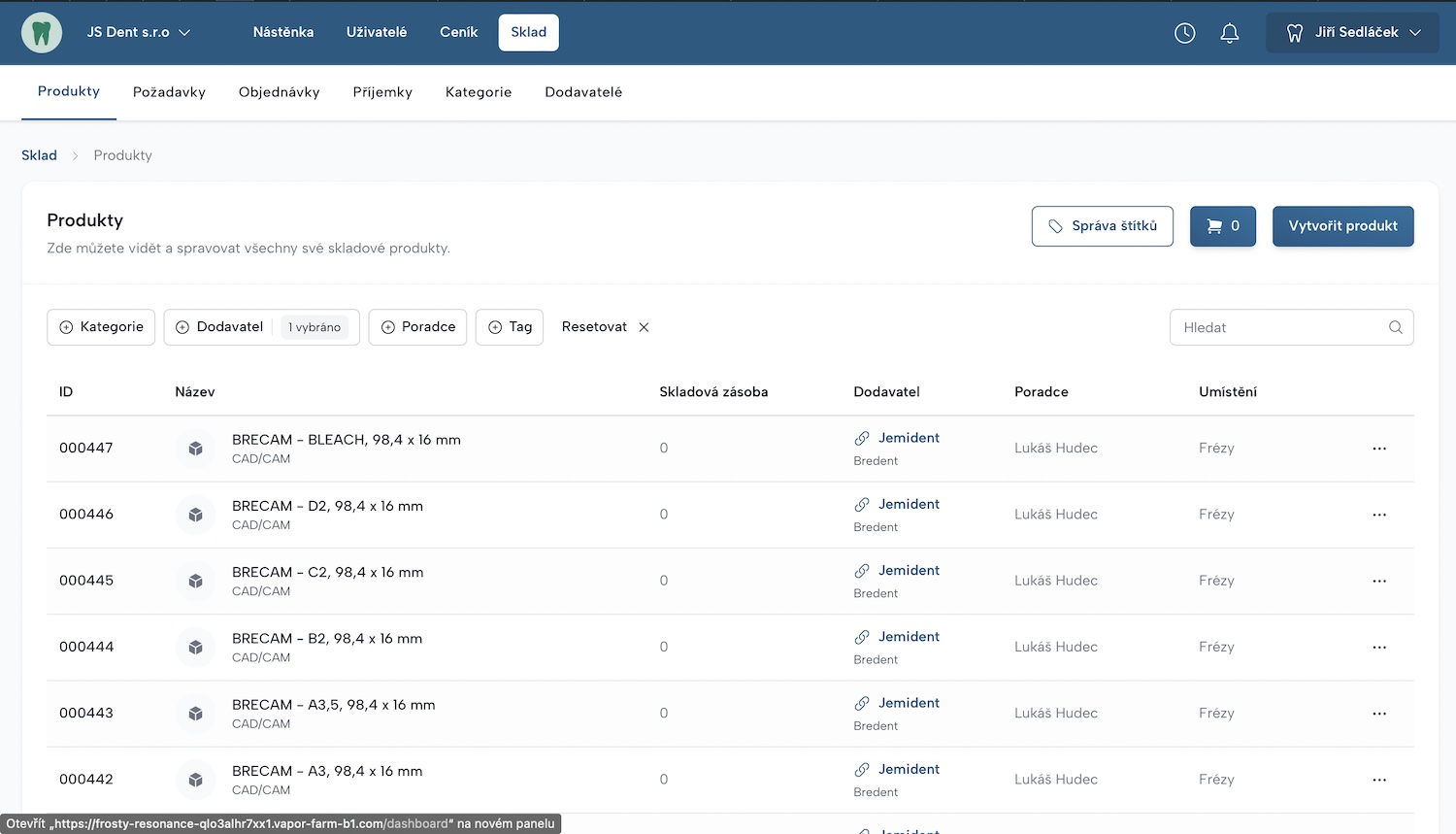Open the Dodavatel filter with 1 vybráno

coord(261,327)
